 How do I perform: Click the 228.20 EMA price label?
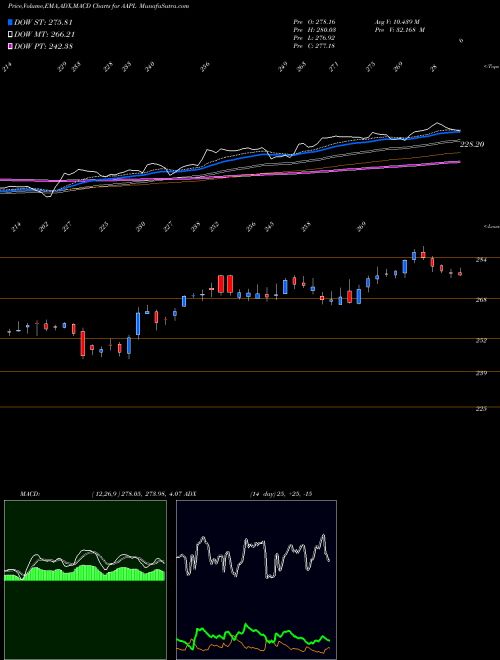(472, 144)
